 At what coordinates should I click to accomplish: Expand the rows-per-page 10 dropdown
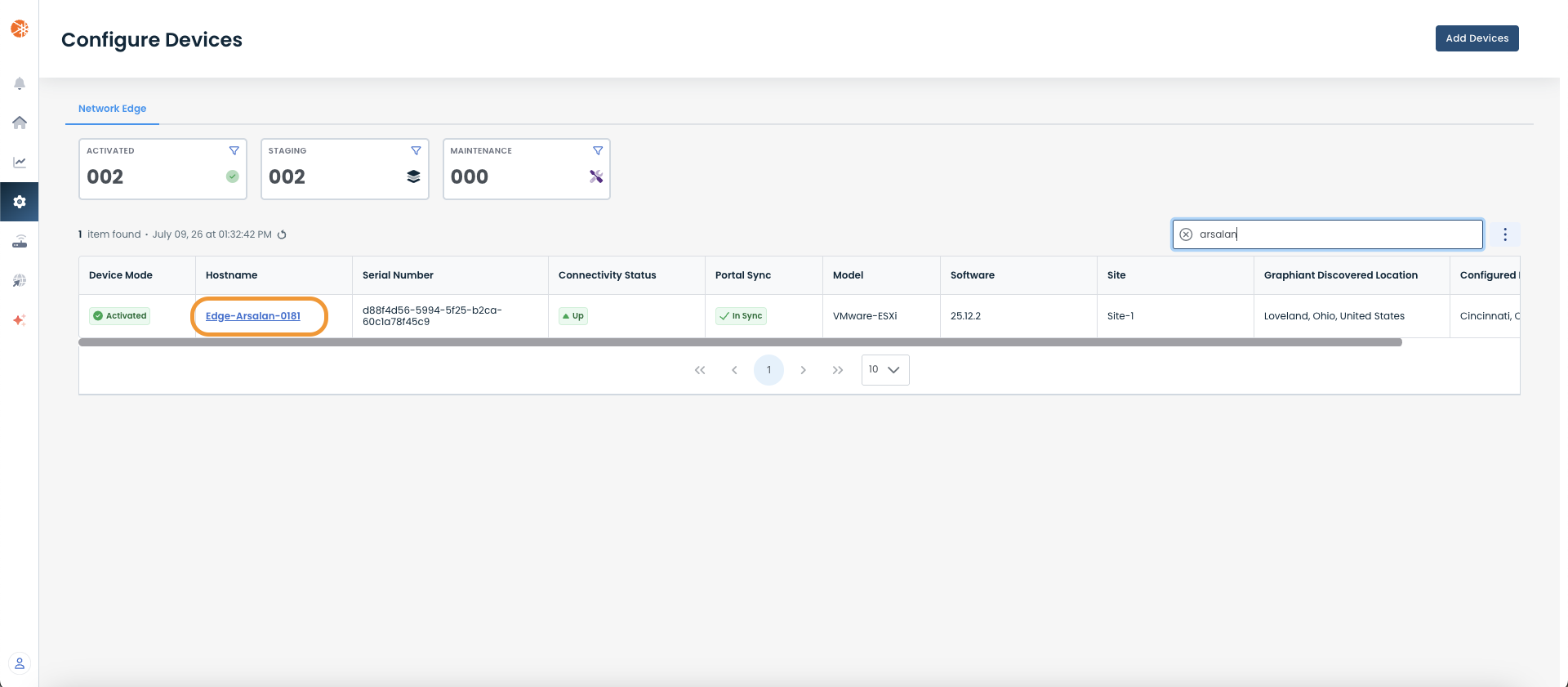coord(885,370)
